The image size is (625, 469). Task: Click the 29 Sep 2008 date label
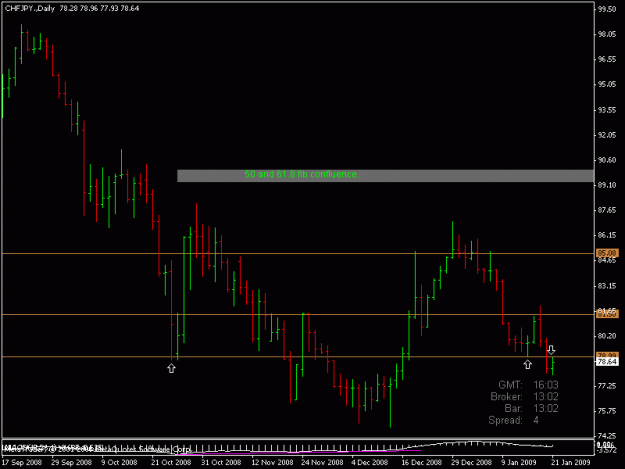tap(72, 463)
